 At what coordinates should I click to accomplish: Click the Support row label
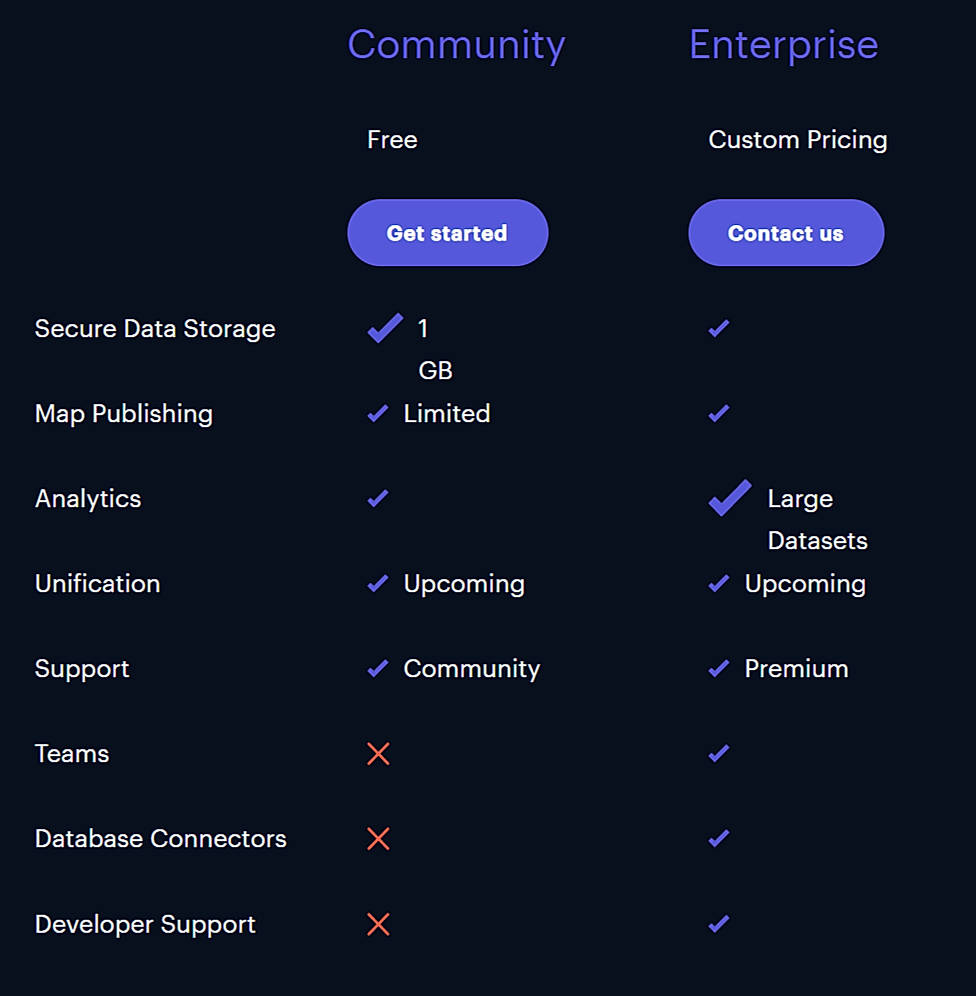[82, 670]
